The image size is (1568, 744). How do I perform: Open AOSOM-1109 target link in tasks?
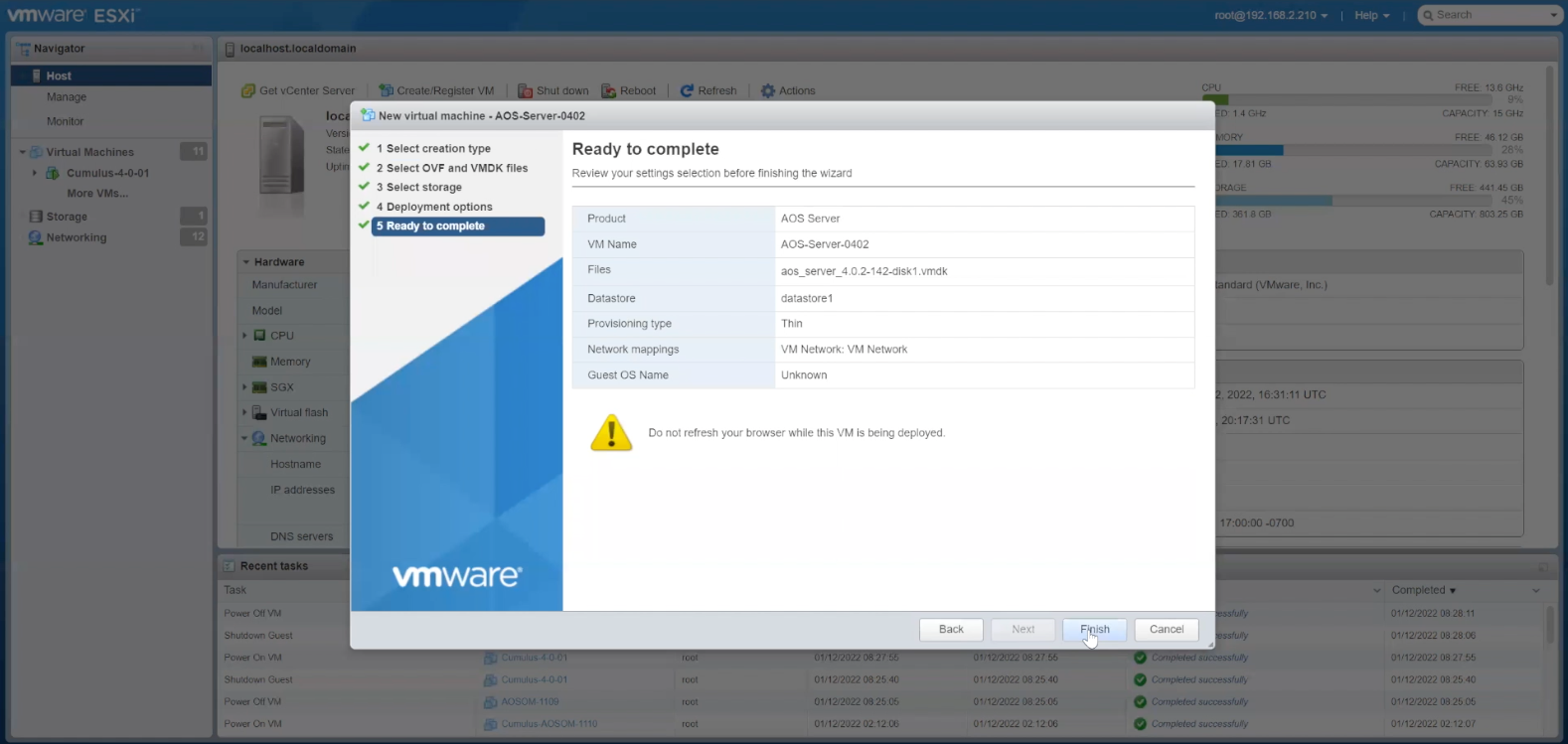coord(530,701)
